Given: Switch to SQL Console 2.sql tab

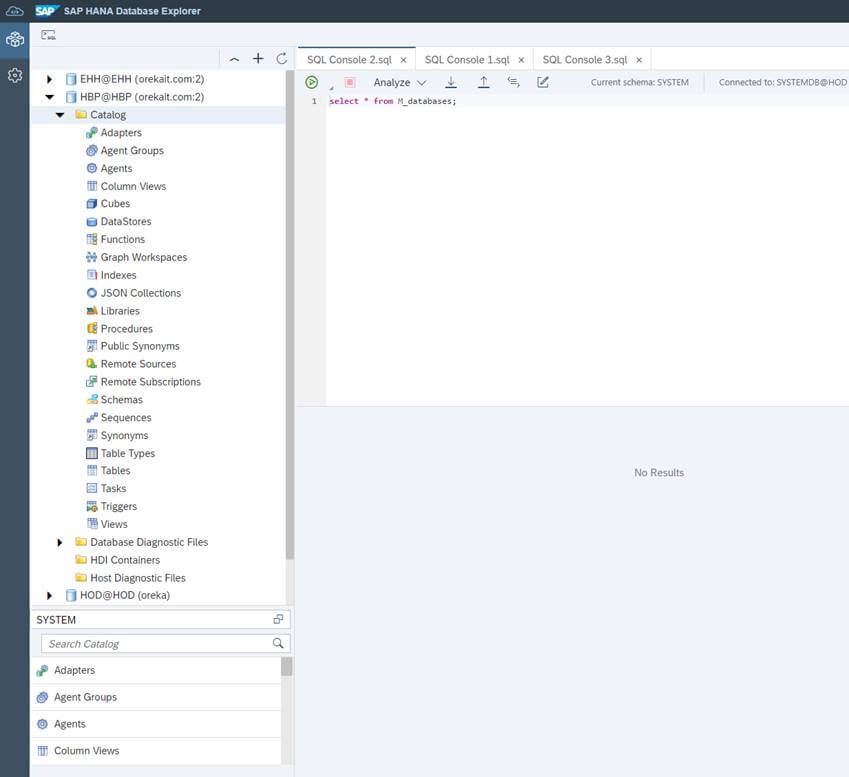Looking at the screenshot, I should 349,60.
